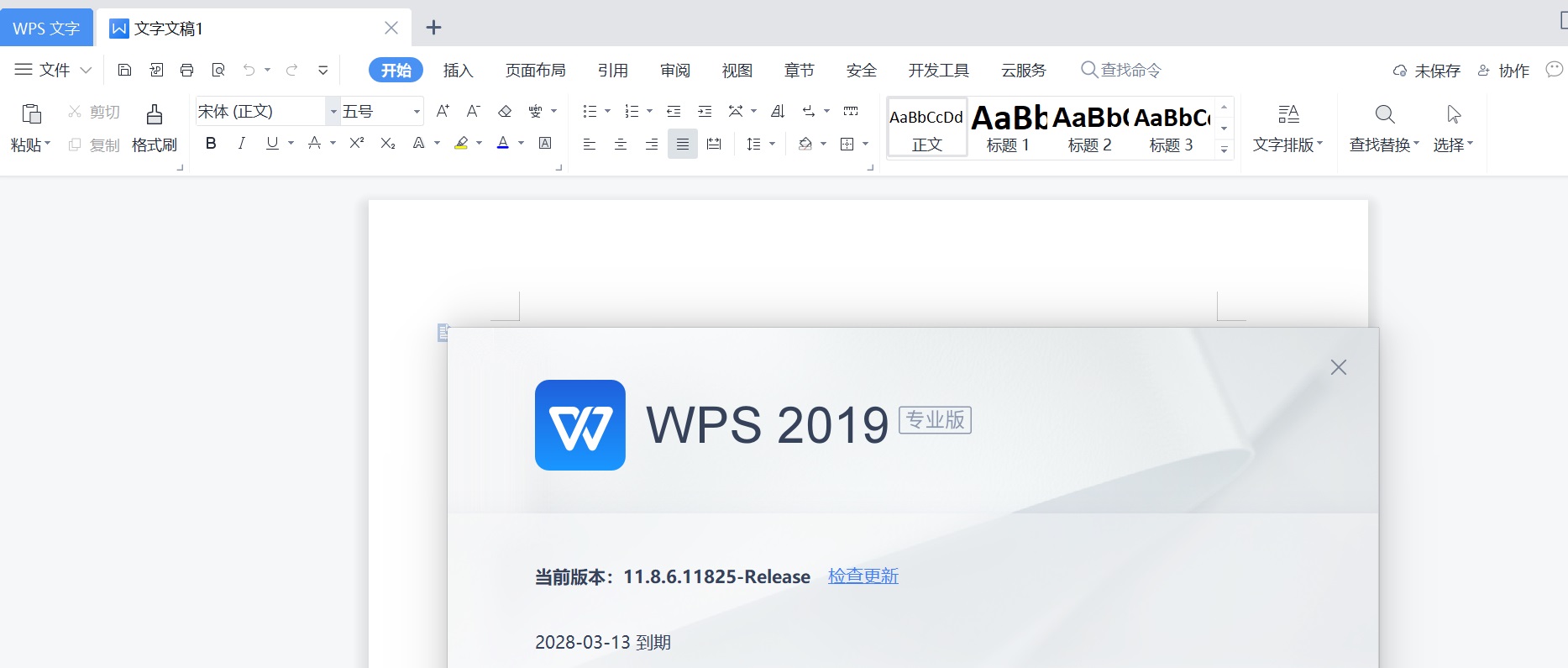1568x668 pixels.
Task: Click the WPS logo in About dialog
Action: click(x=580, y=425)
